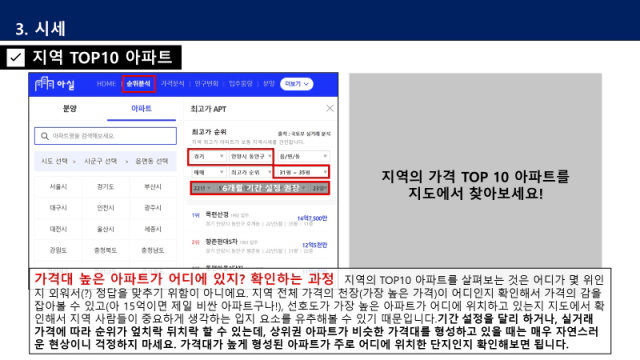Open the 경기 province dropdown
Viewport: 640px width, 360px height.
pos(209,156)
